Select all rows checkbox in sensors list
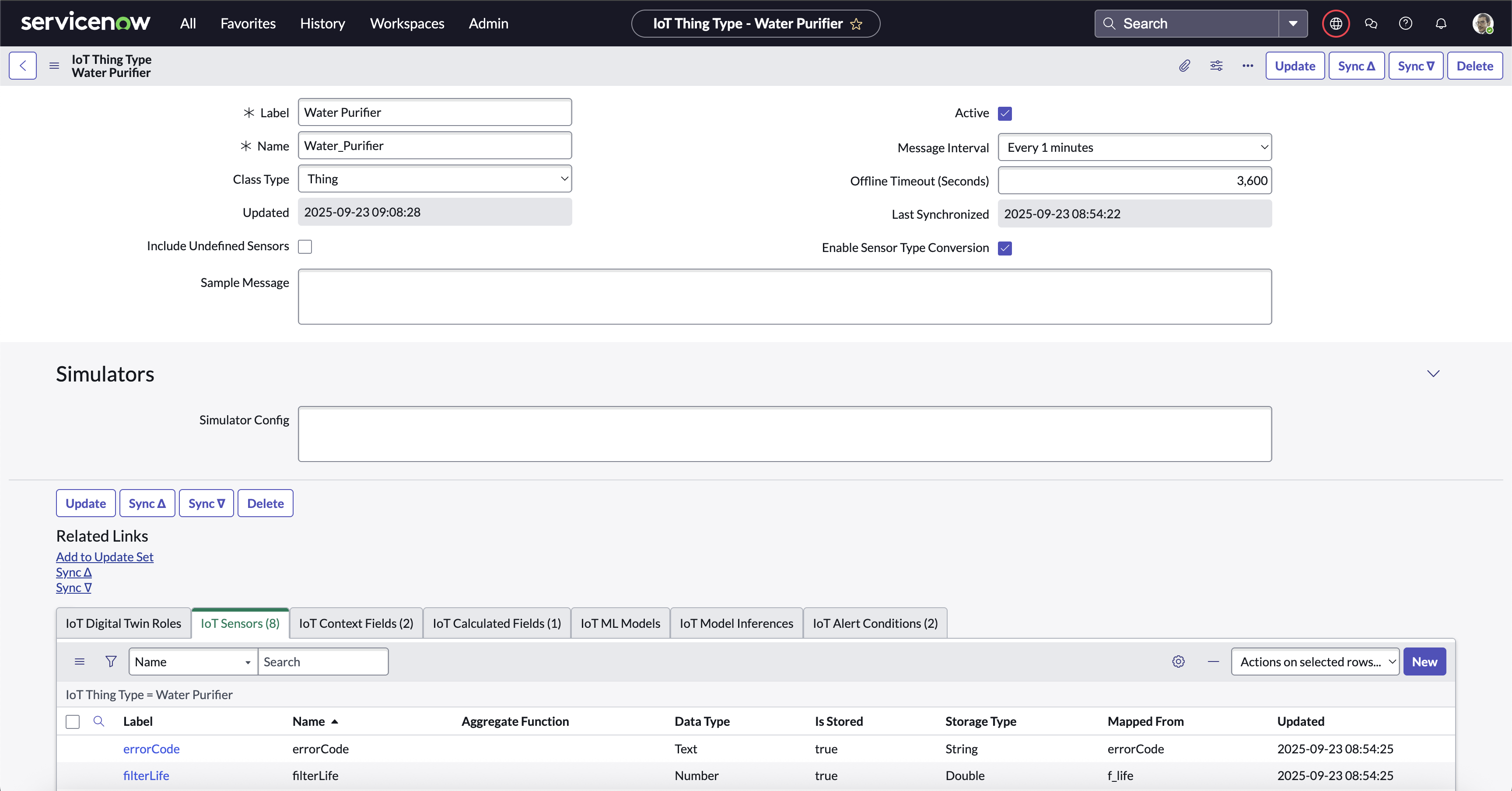Image resolution: width=1512 pixels, height=791 pixels. click(x=73, y=721)
